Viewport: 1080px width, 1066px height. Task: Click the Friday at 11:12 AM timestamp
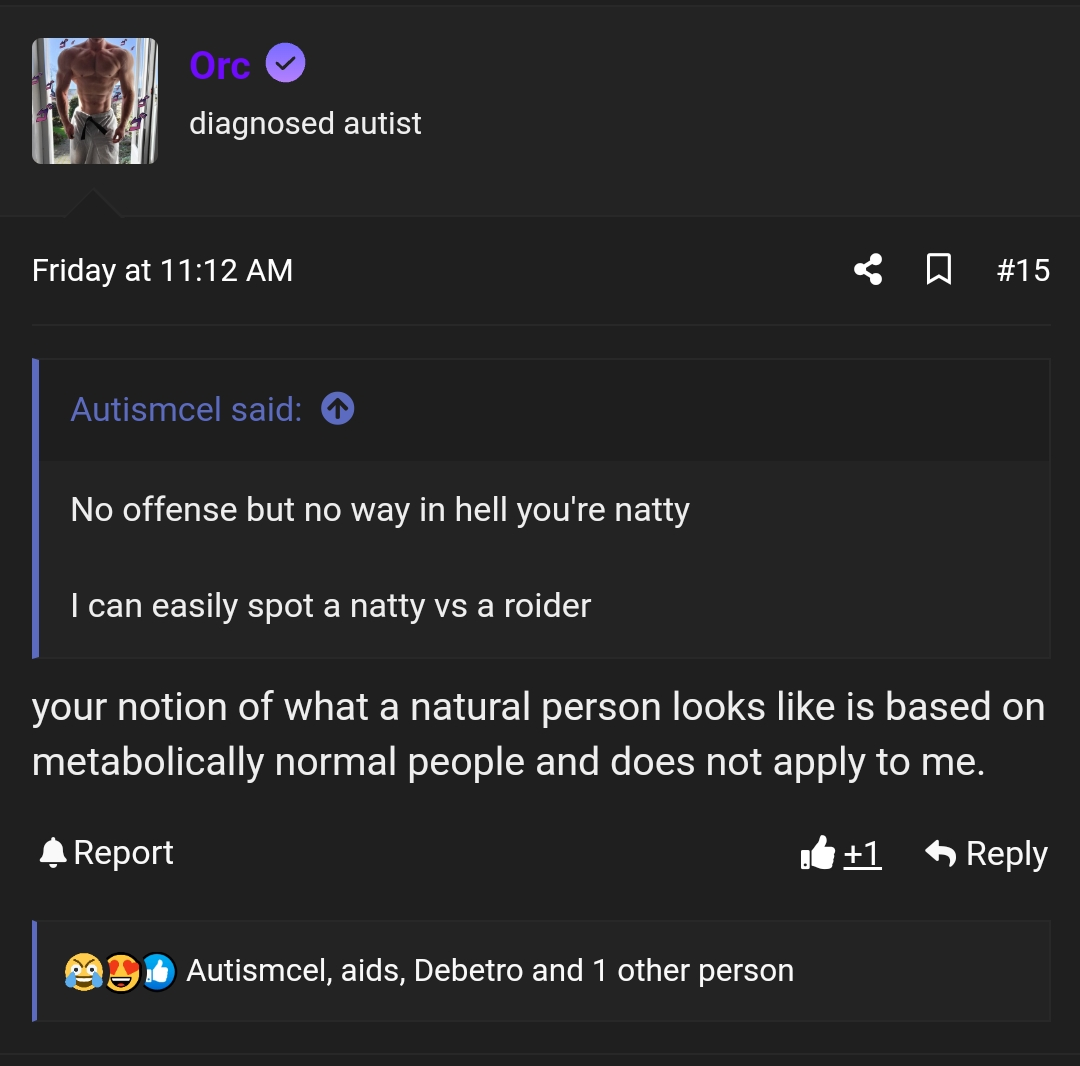pos(162,270)
